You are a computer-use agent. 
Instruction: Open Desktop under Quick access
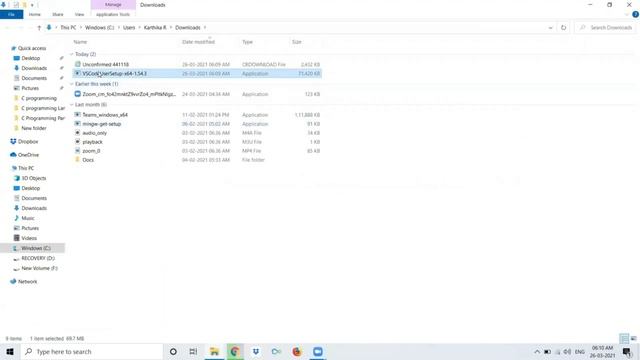31,58
